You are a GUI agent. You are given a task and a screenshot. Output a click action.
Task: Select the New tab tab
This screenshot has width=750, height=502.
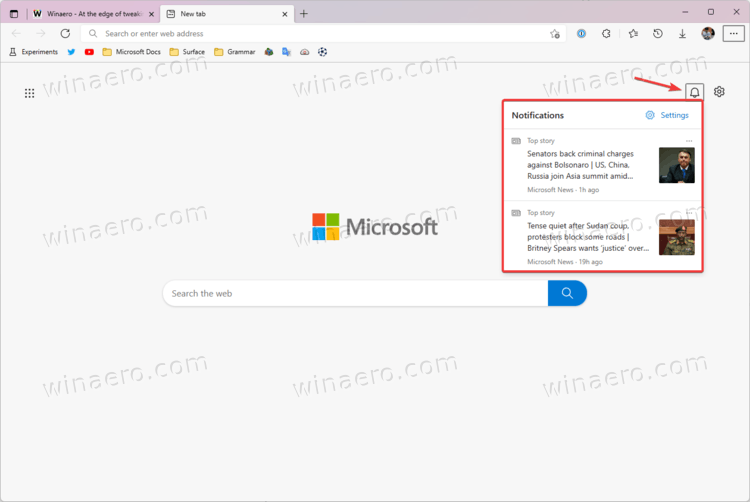227,14
